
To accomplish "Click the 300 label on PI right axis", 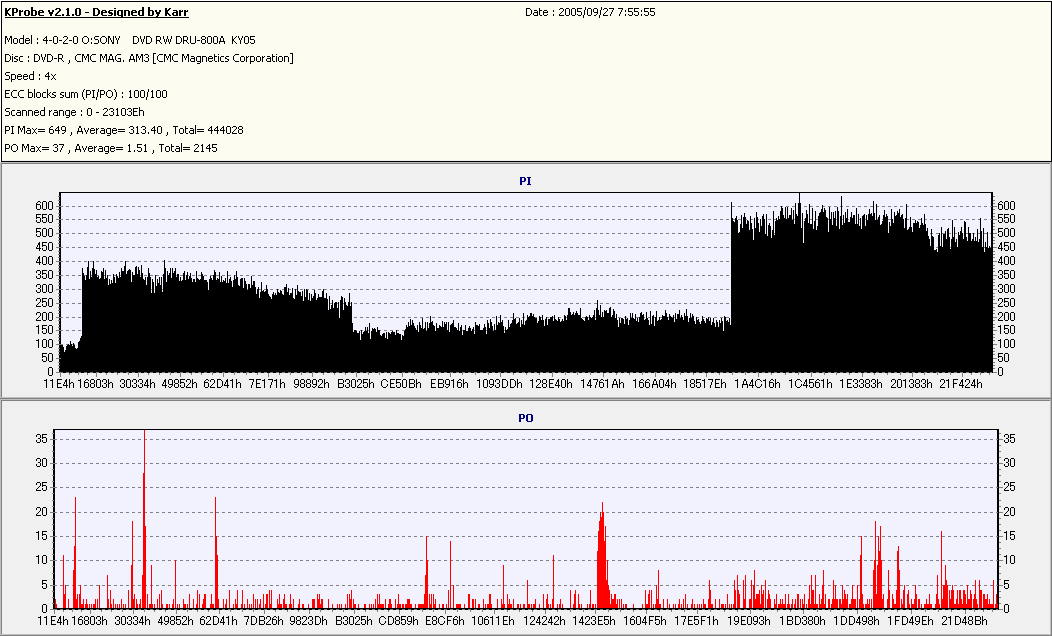I will (1007, 289).
